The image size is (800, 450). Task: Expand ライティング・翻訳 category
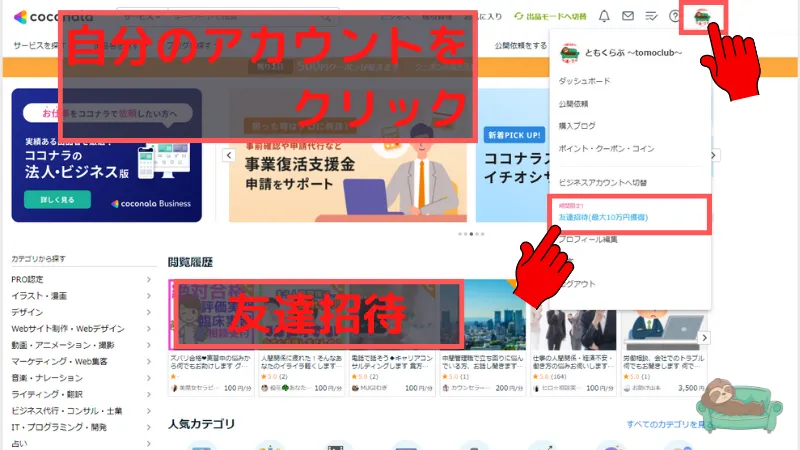pyautogui.click(x=82, y=394)
